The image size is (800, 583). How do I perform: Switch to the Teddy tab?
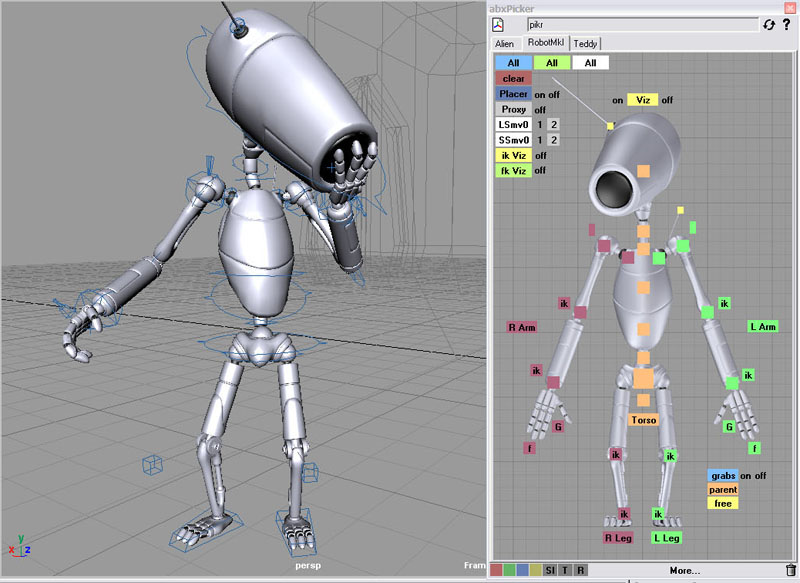586,44
